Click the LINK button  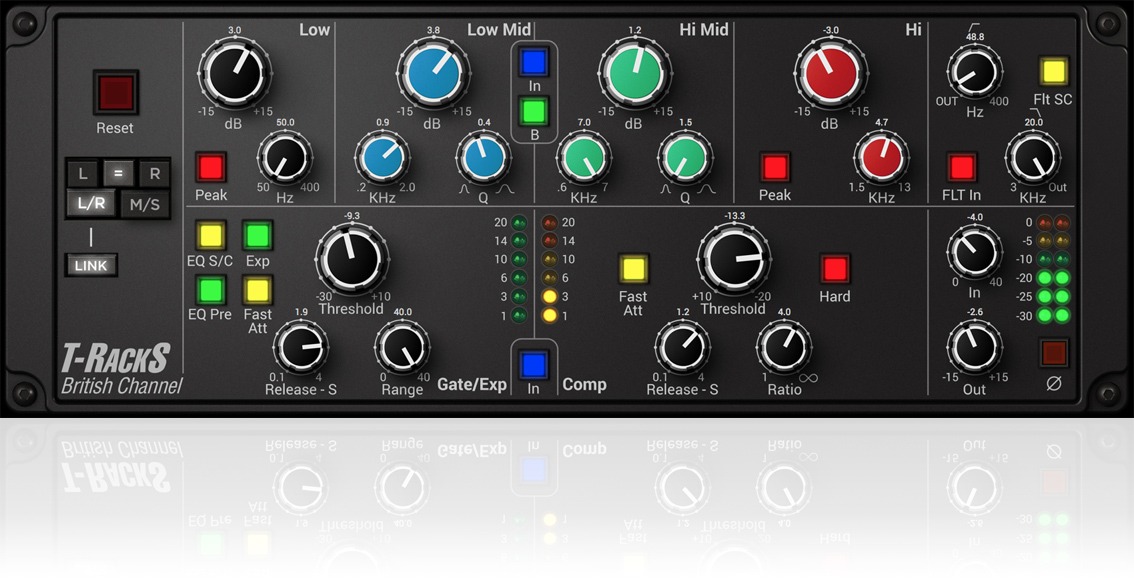(x=91, y=265)
